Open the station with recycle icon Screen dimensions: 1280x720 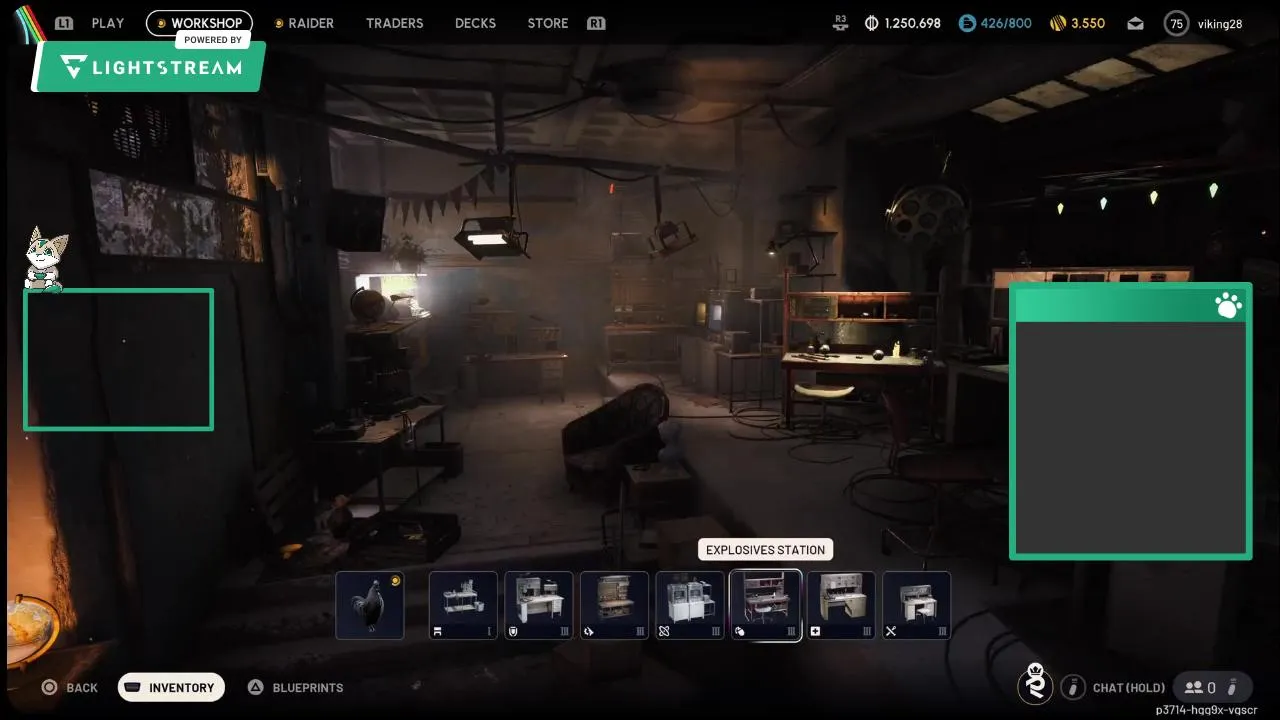point(615,605)
